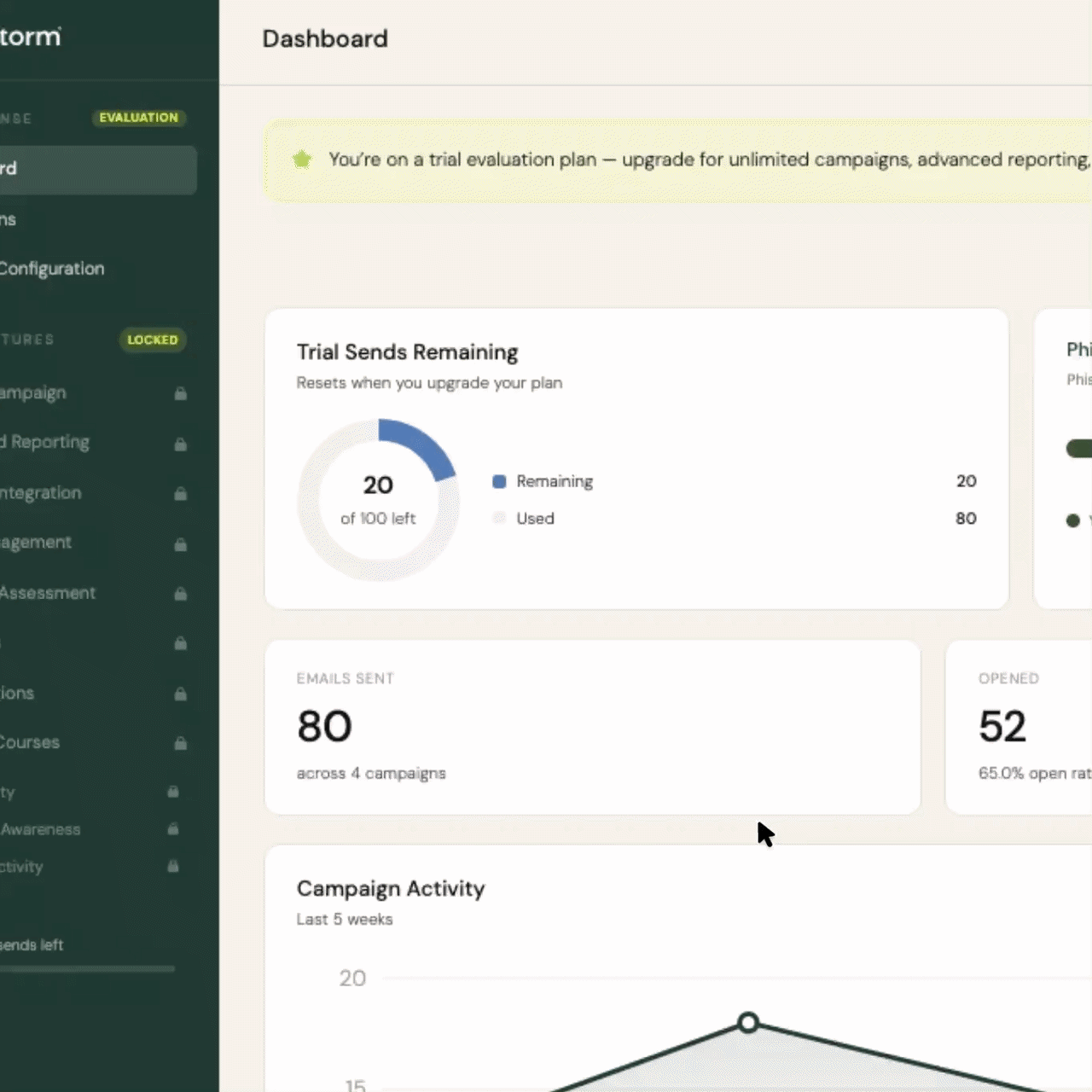Click the "Last 5 weeks" subtitle
This screenshot has width=1092, height=1092.
tap(345, 919)
